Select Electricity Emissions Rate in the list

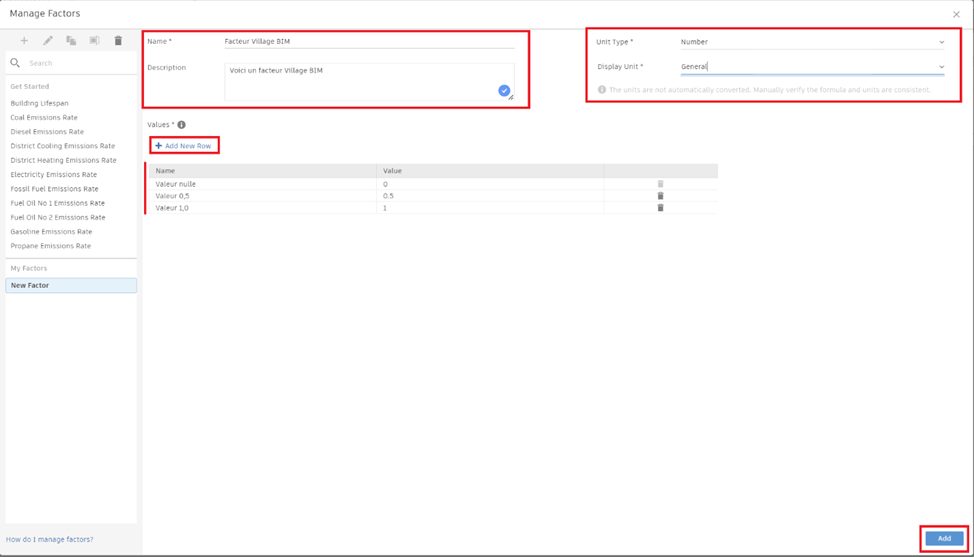coord(53,174)
